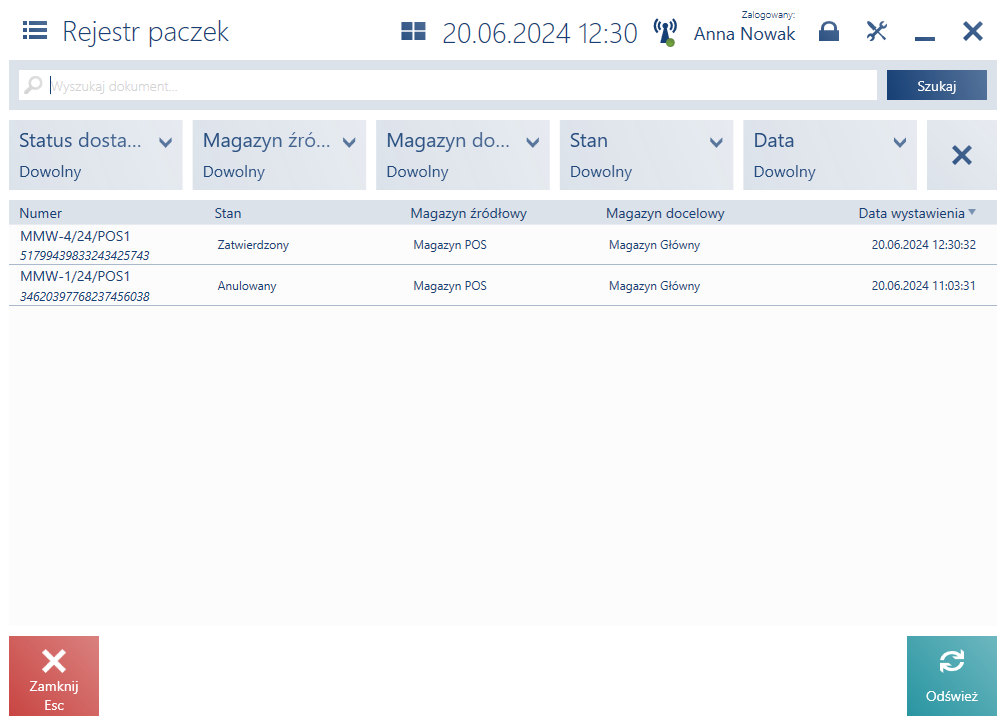Click Magazyn POS in MMW-4 row
Viewport: 1003px width, 722px height.
click(x=450, y=245)
